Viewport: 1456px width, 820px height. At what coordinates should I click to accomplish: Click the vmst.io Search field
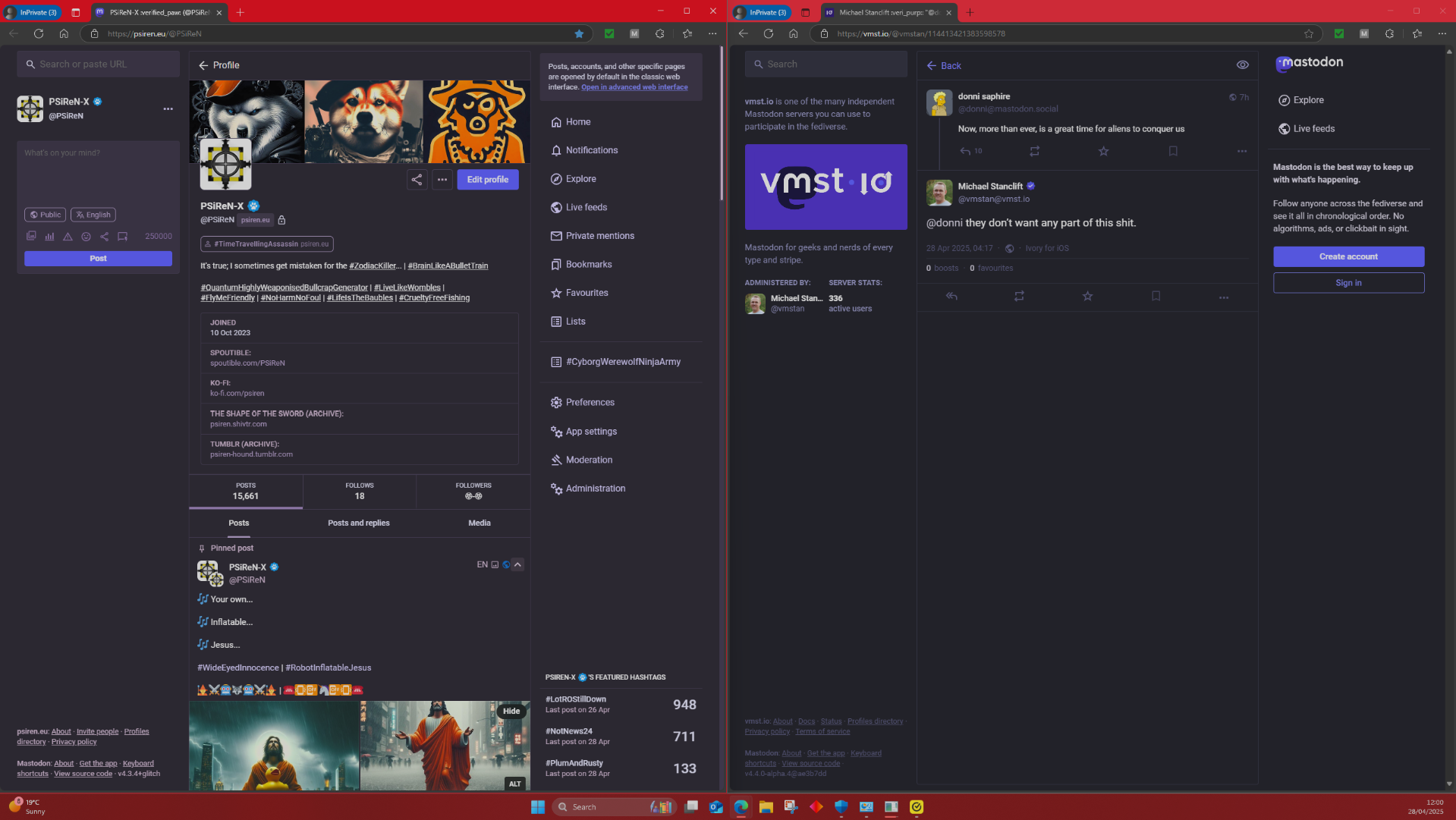(825, 64)
